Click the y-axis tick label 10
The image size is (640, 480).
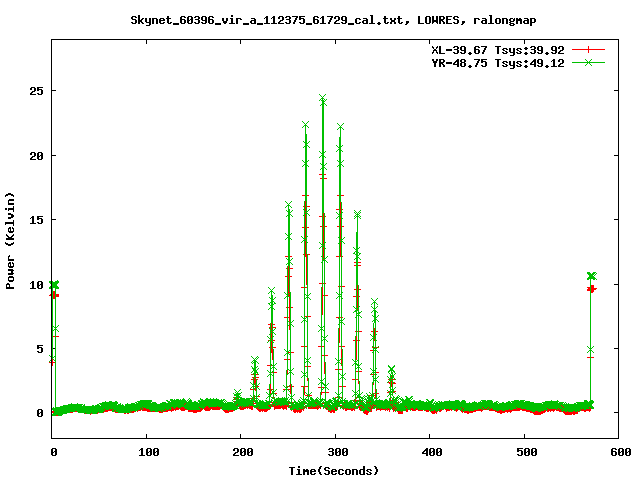pos(36,284)
